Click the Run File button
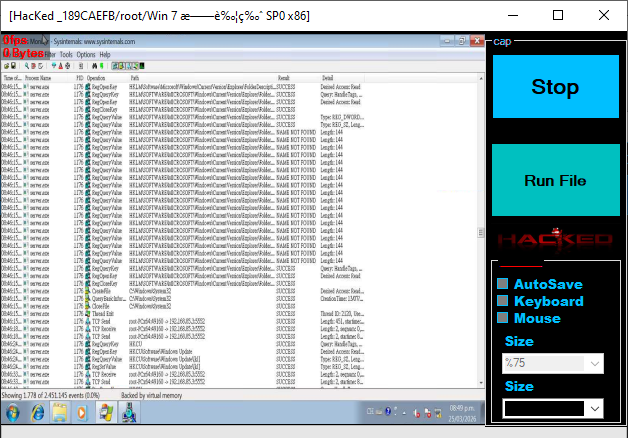 click(555, 180)
